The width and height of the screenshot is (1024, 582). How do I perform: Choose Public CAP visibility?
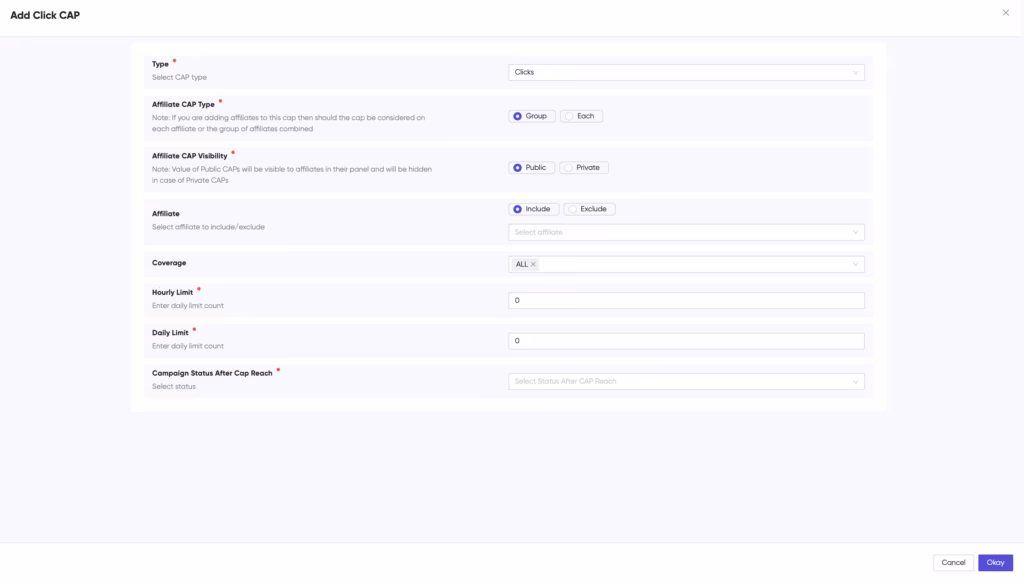pos(532,168)
